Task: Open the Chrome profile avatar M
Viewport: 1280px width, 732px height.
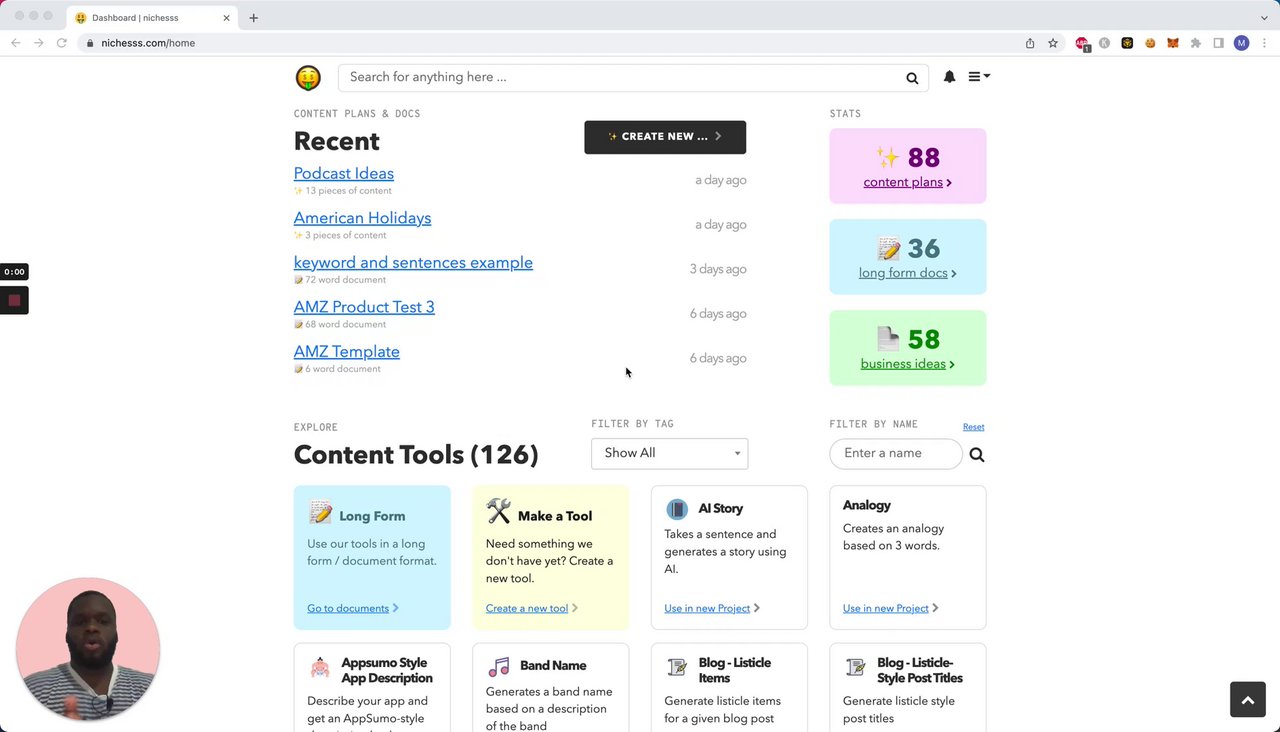Action: click(1241, 43)
